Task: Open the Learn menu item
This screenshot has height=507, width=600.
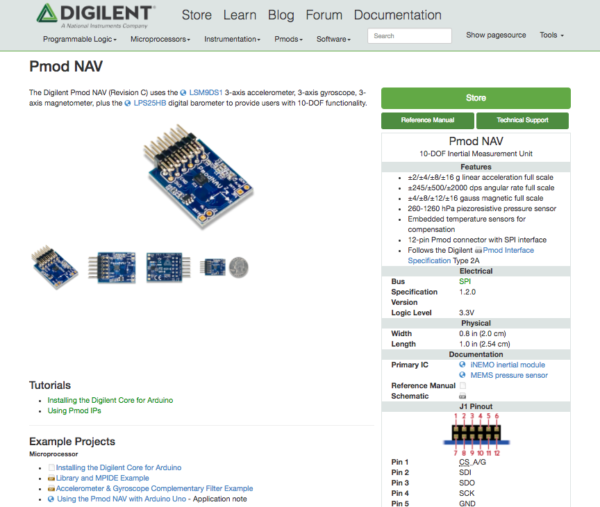Action: [x=240, y=15]
